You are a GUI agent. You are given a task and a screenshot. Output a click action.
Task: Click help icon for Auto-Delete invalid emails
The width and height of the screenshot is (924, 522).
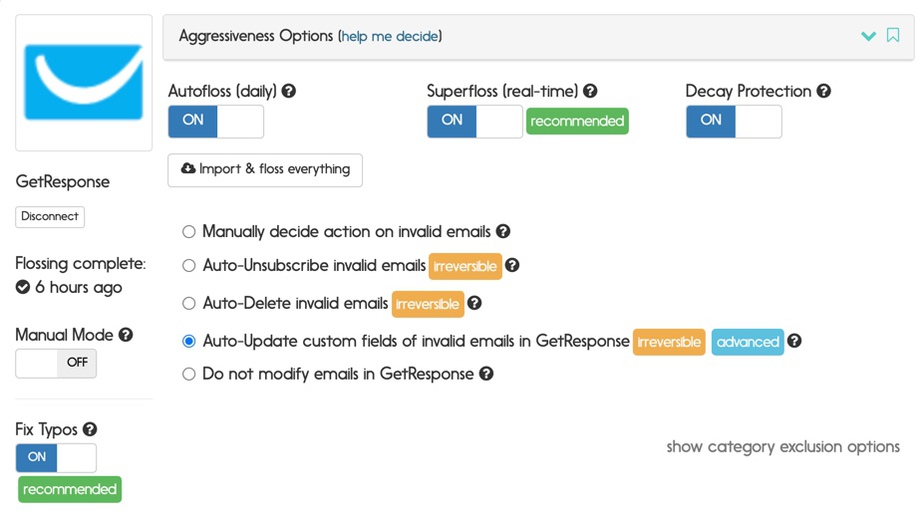click(474, 303)
